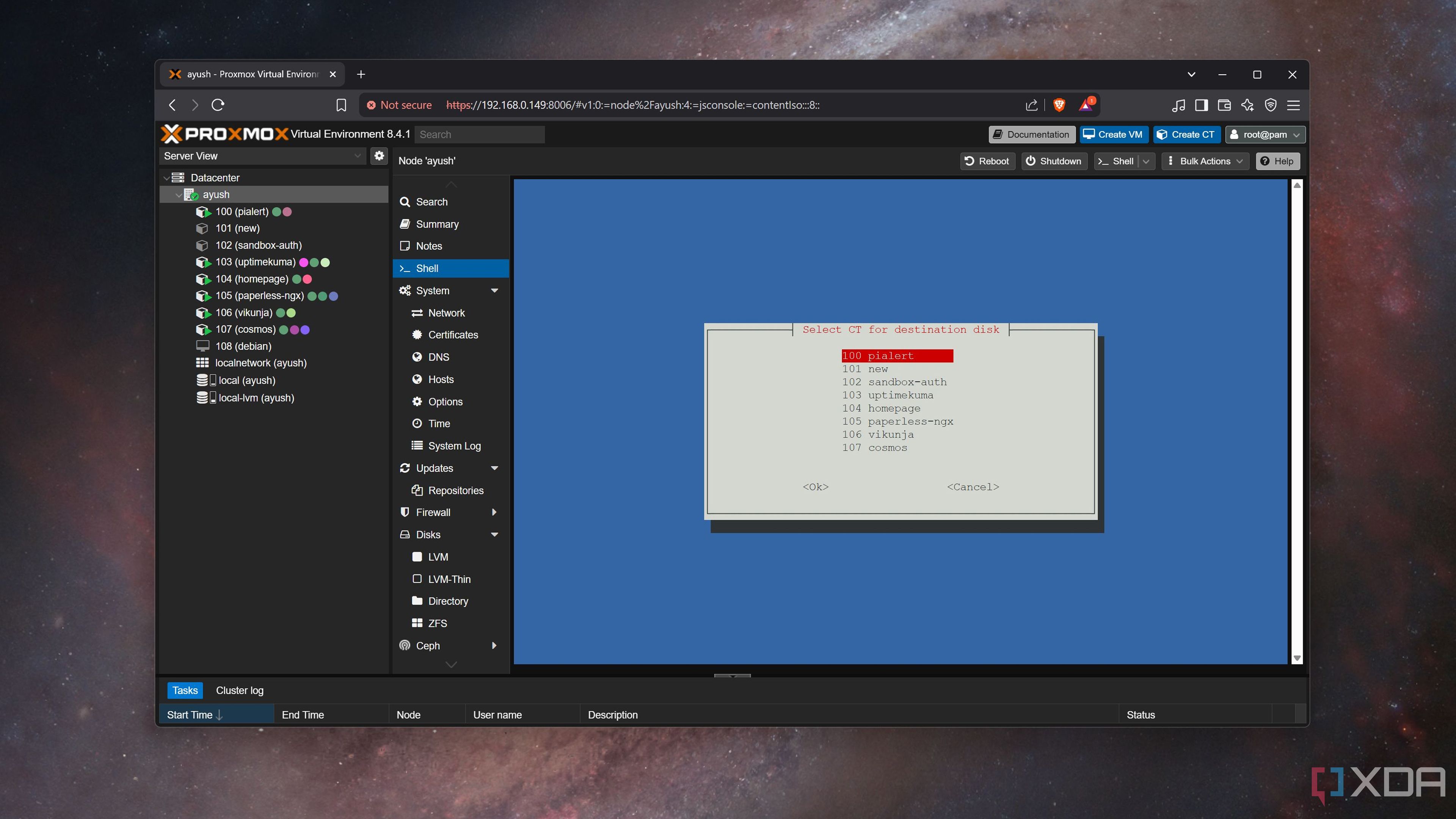Click the Server View settings gear
Screen dimensions: 1456x819
[x=379, y=155]
